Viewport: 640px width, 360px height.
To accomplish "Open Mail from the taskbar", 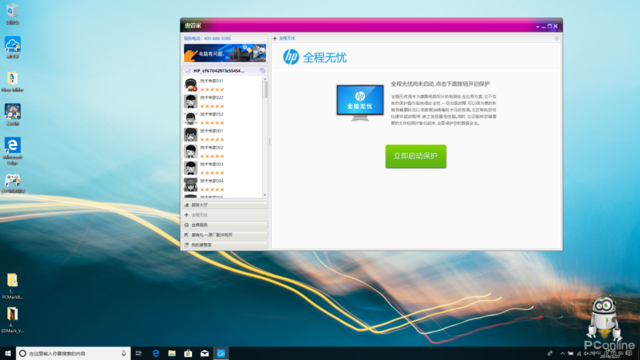I will point(204,353).
